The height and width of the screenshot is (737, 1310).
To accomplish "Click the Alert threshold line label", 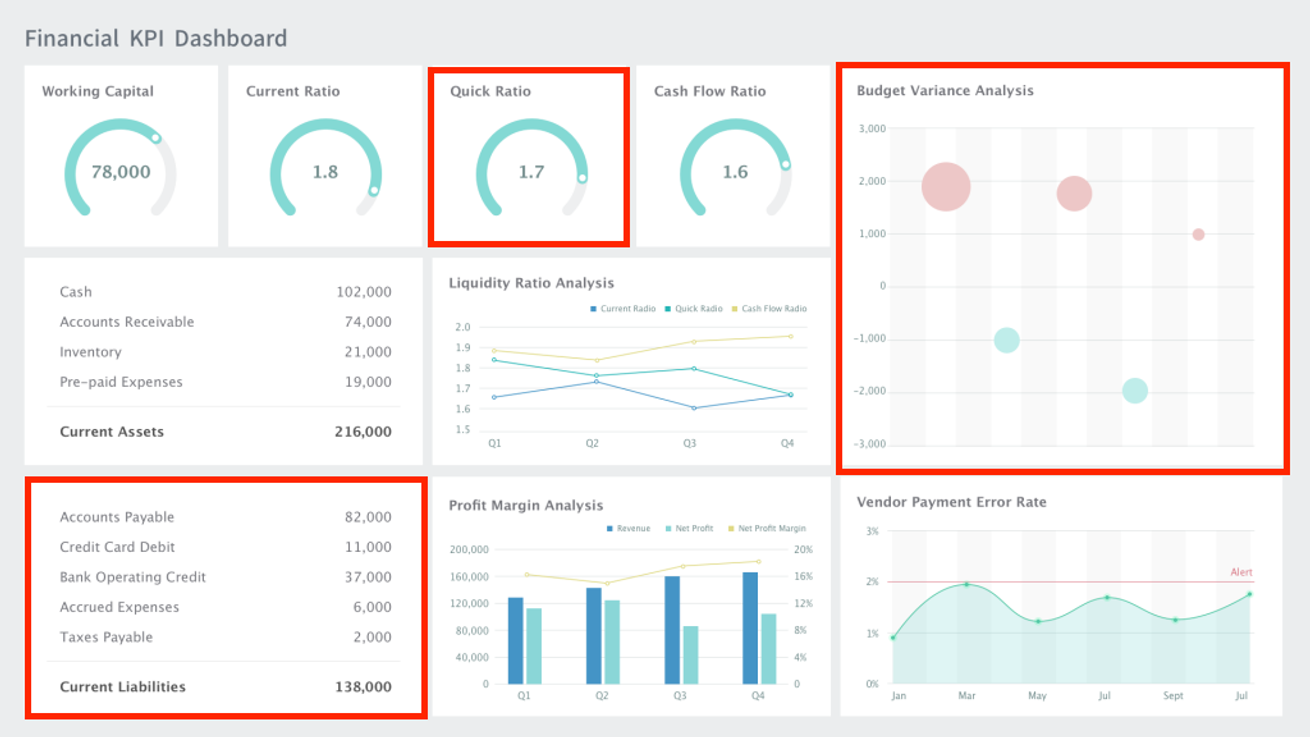I will tap(1241, 573).
